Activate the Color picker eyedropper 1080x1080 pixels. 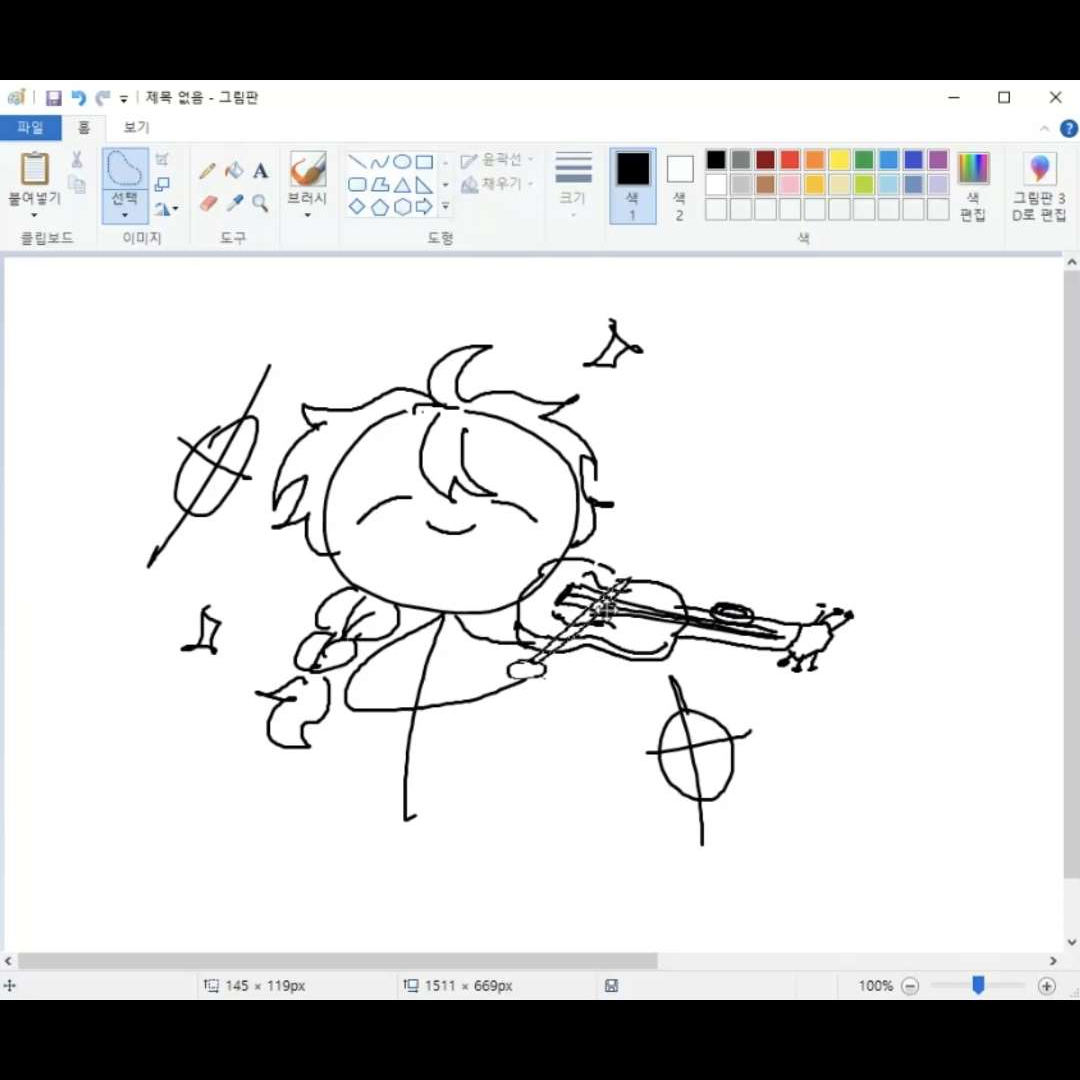pos(234,203)
